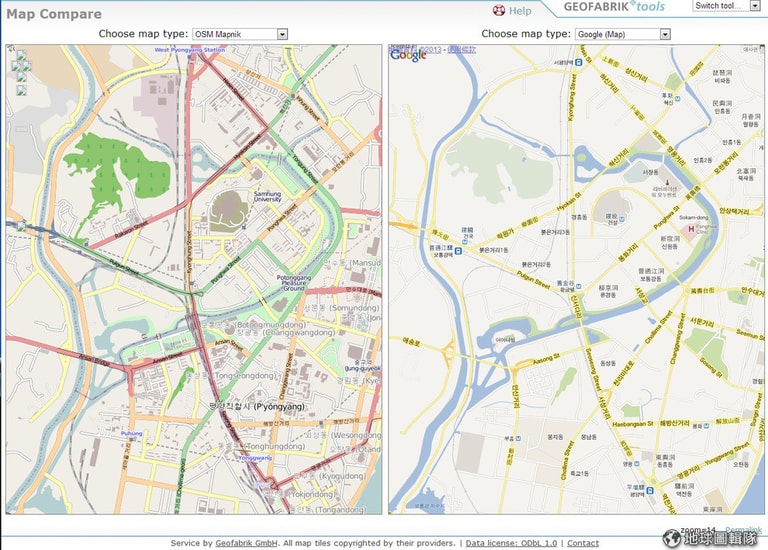Screen dimensions: 768x550
Task: Click the Sokam-dong label
Action: 694,217
